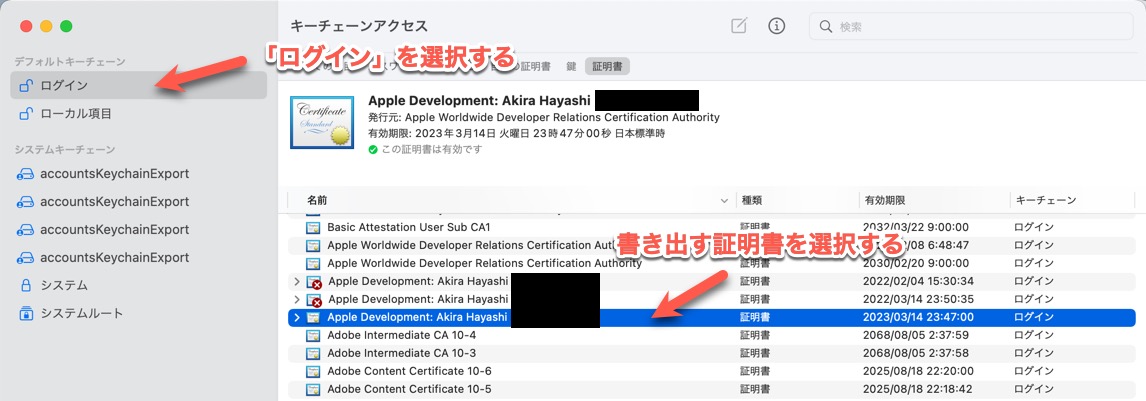
Task: Select the Adobe Intermediate CA 10-4 name
Action: pos(402,335)
